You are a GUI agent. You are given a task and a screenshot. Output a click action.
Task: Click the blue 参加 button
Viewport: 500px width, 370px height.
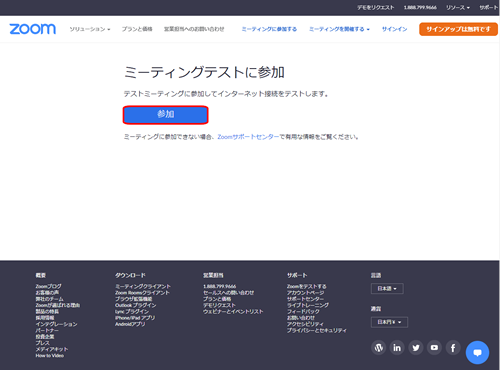[x=166, y=115]
